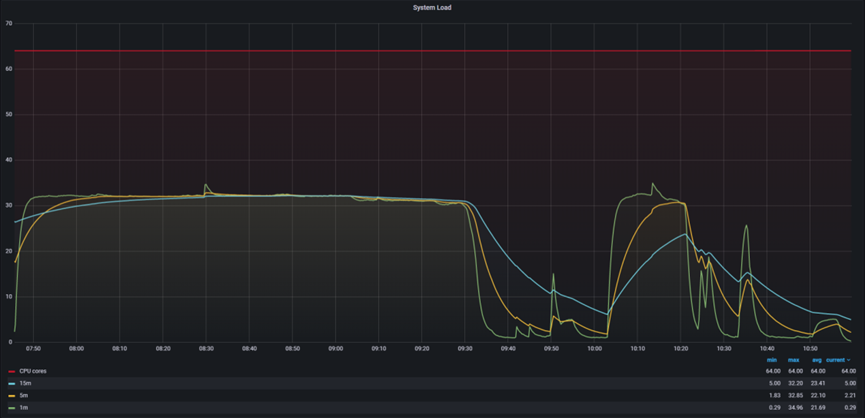Click the 10:20 time axis label
The image size is (865, 418).
pos(681,349)
